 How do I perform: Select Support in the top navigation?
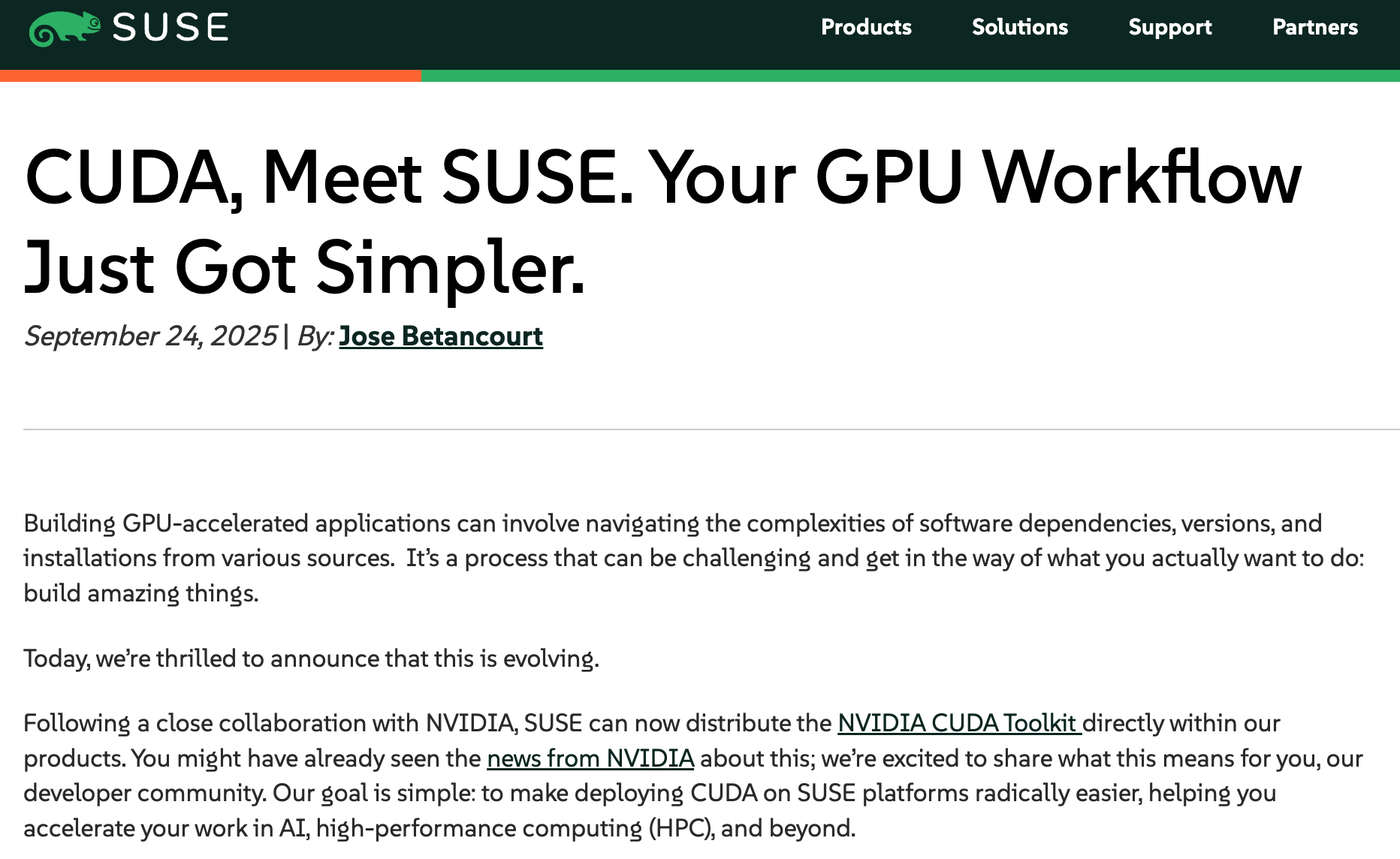[1169, 27]
